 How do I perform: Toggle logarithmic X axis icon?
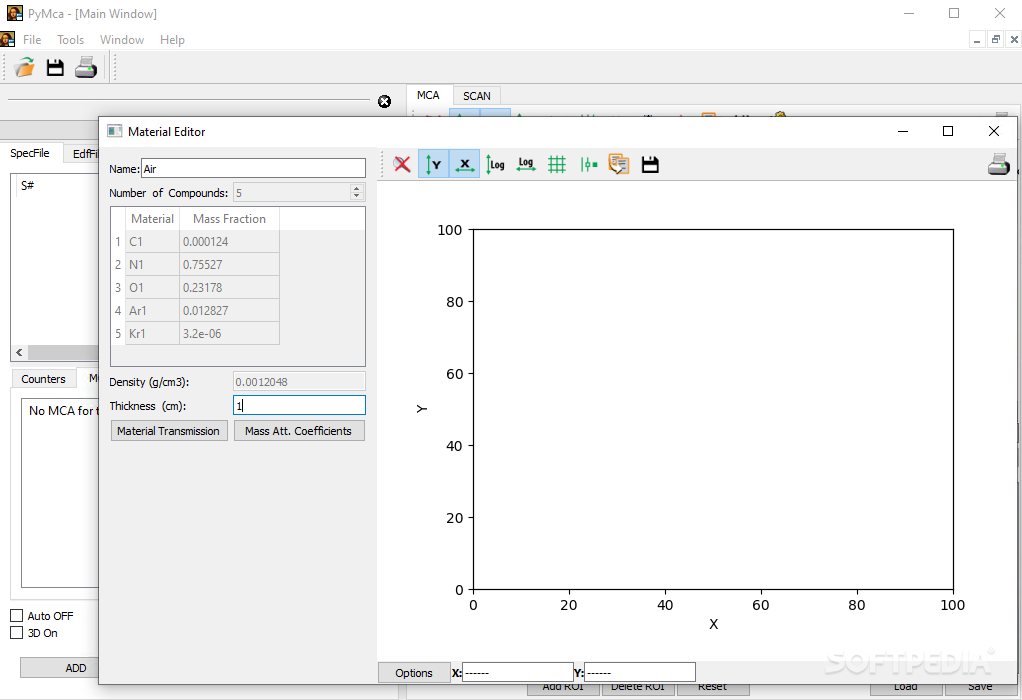tap(525, 164)
